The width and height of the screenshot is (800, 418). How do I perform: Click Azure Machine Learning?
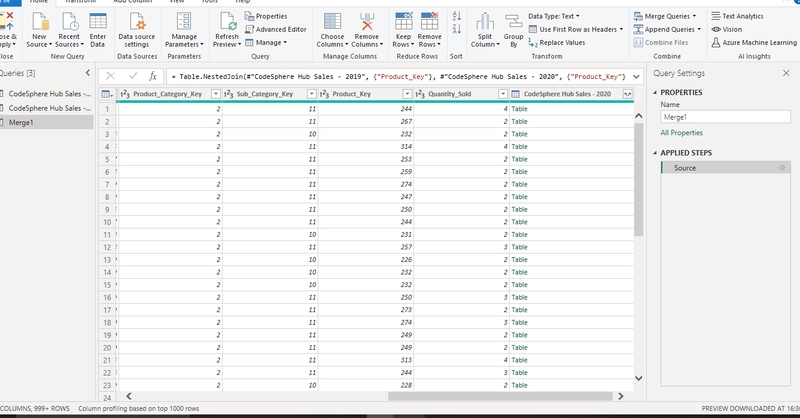[x=754, y=43]
